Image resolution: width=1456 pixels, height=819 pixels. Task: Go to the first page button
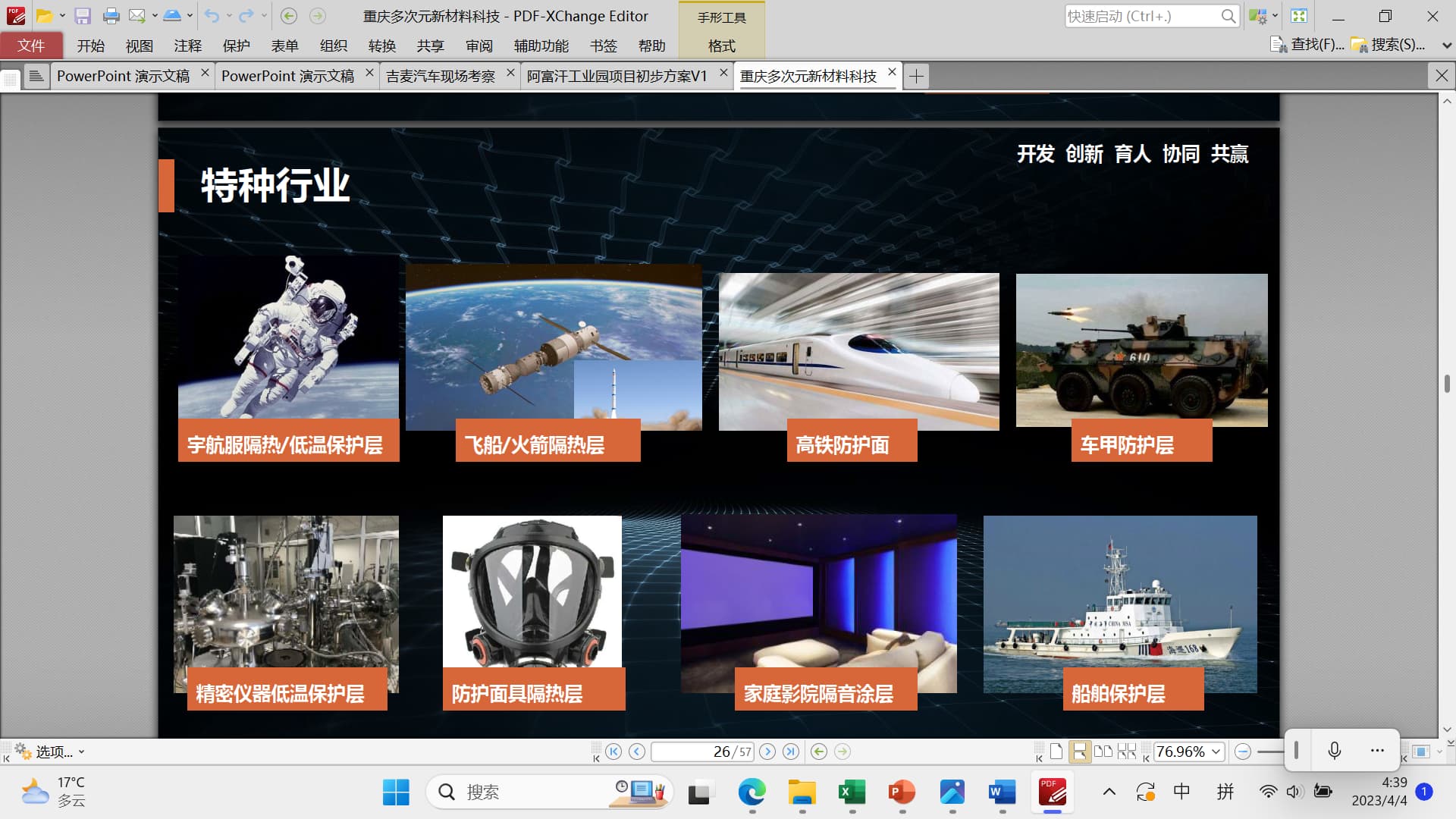613,752
